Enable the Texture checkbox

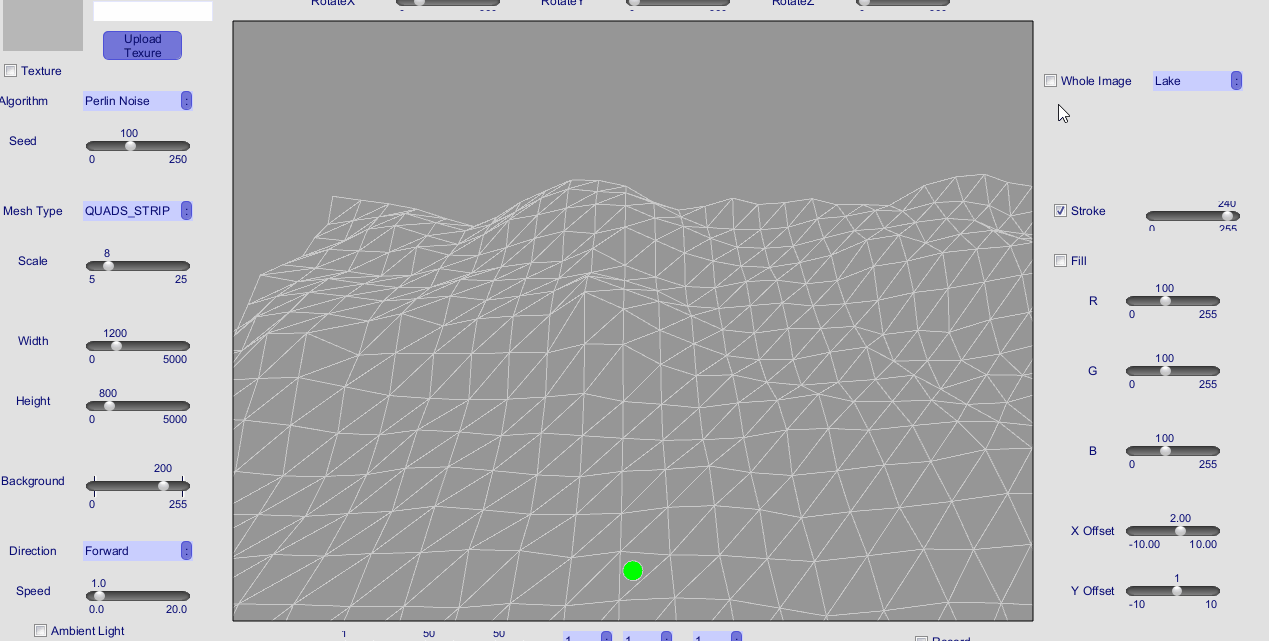(11, 71)
